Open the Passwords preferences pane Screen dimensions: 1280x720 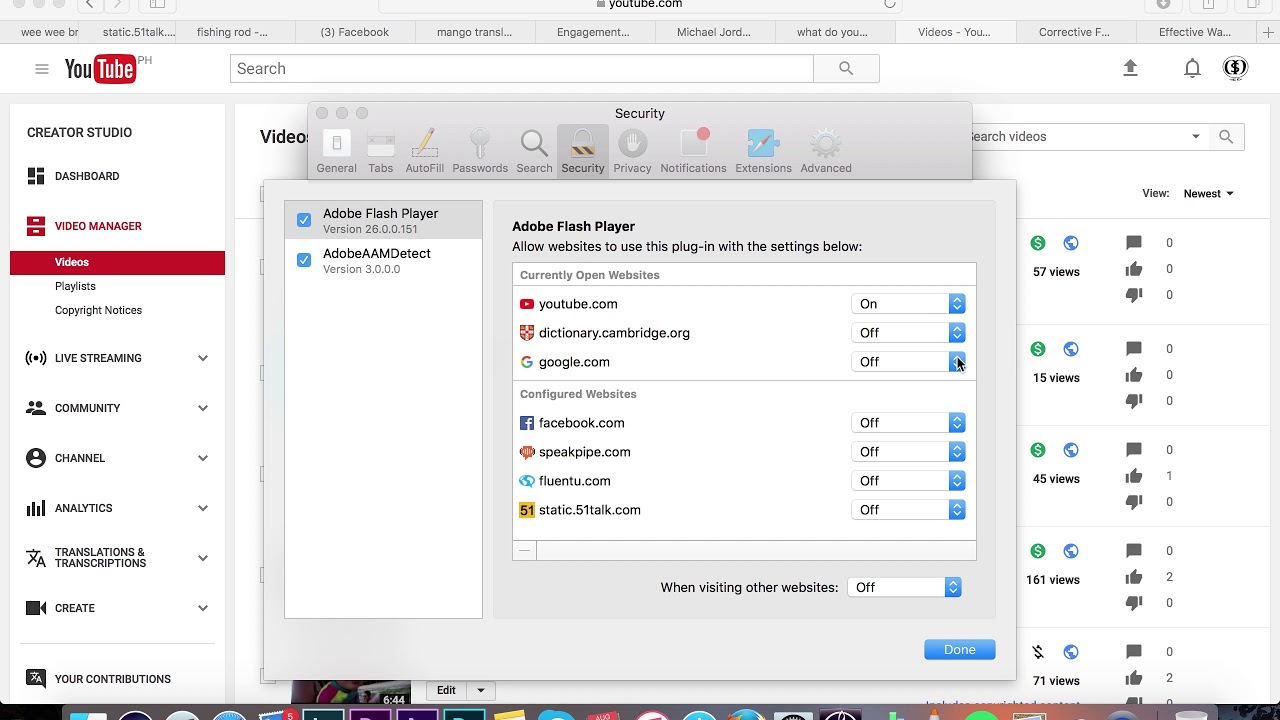pos(480,152)
